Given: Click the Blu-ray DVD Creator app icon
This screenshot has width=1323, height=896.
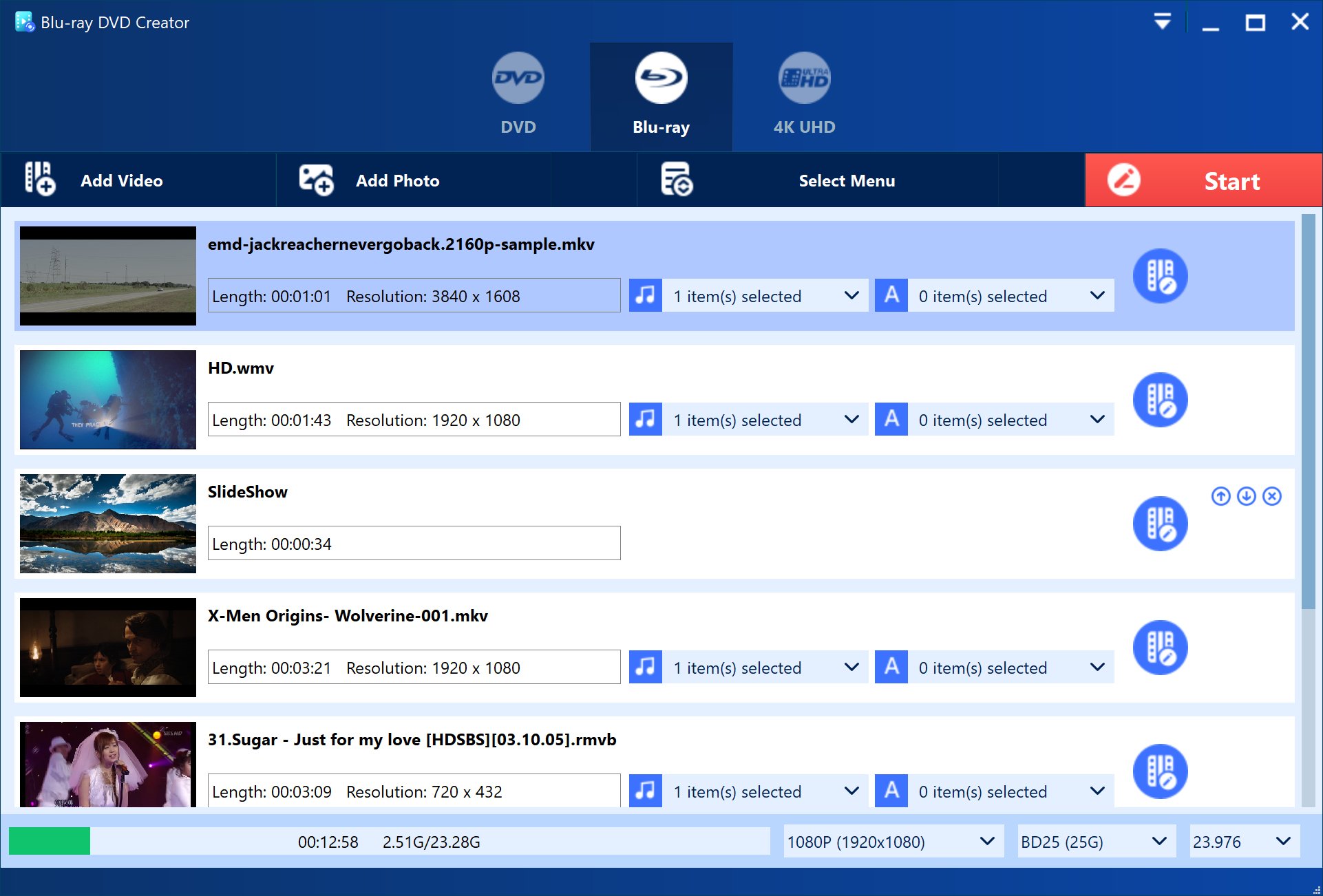Looking at the screenshot, I should click(x=25, y=22).
